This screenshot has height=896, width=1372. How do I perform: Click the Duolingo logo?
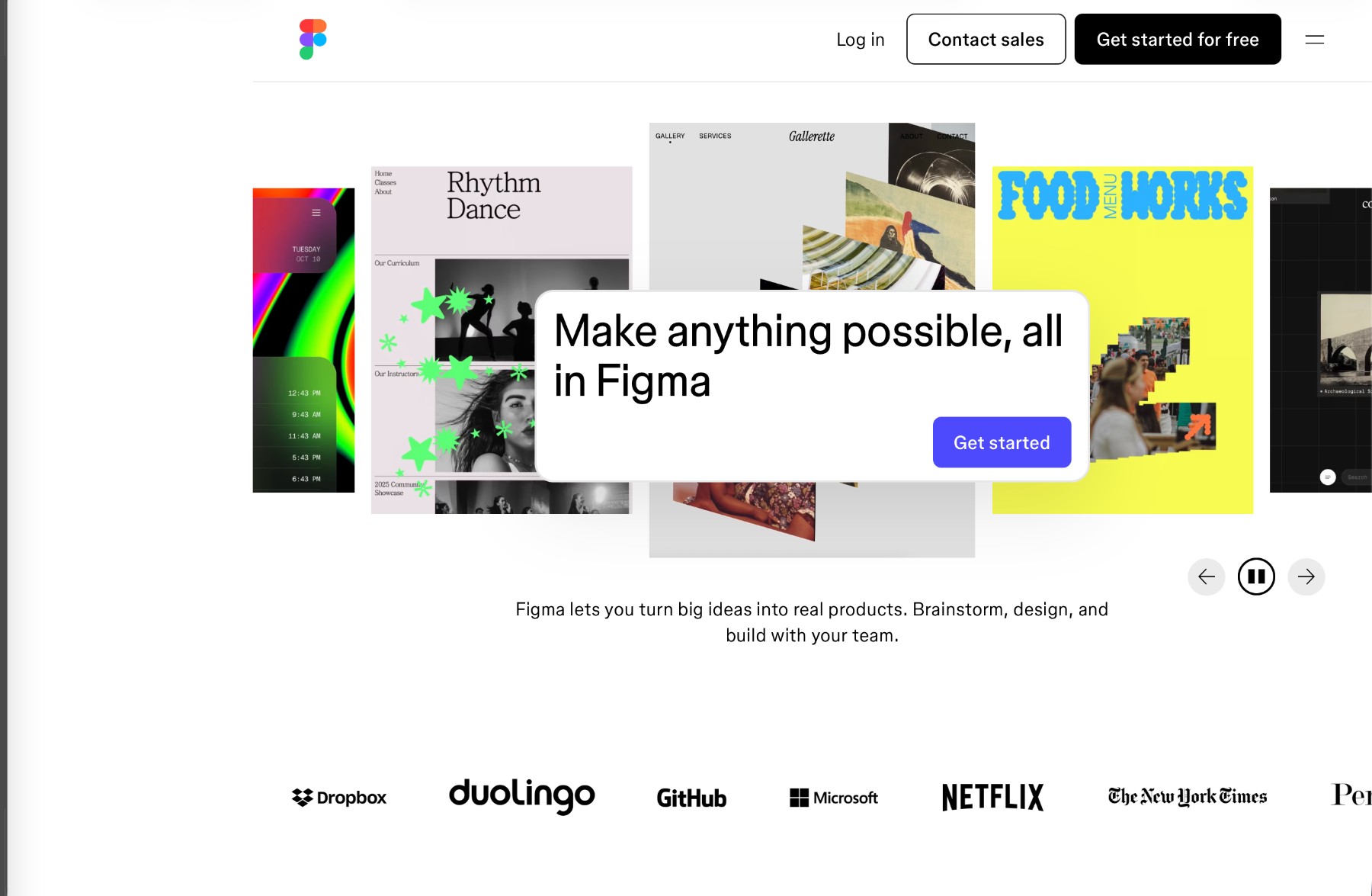coord(522,796)
